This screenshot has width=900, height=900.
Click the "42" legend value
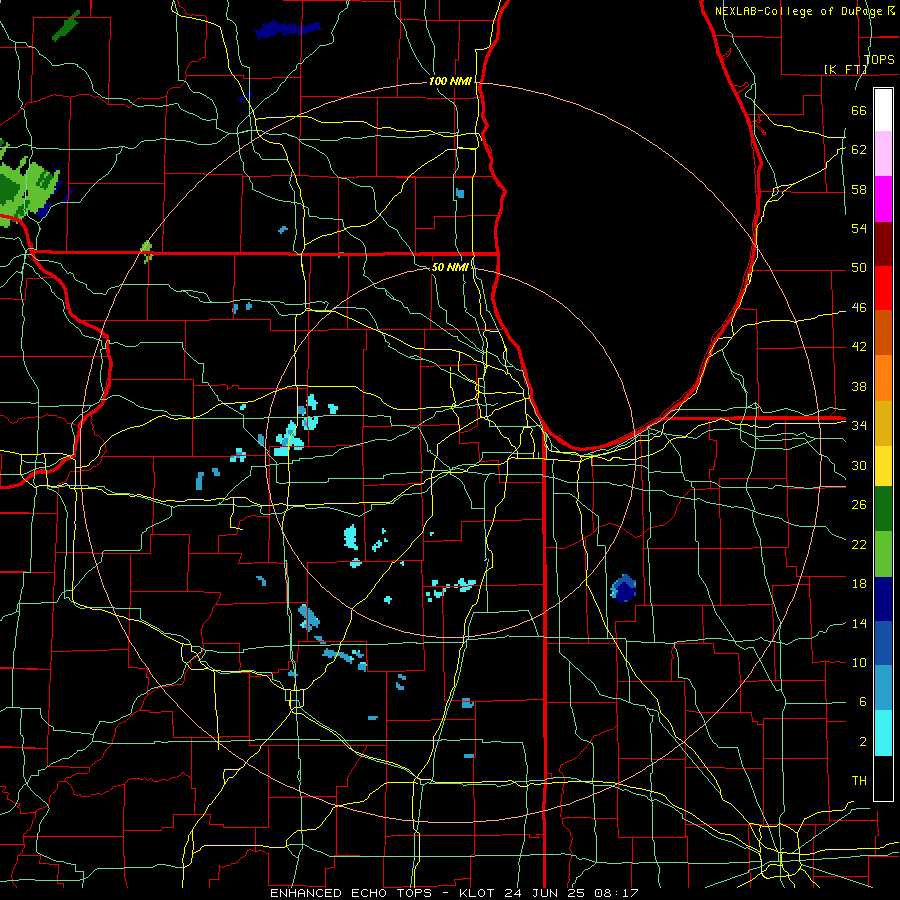[x=859, y=347]
